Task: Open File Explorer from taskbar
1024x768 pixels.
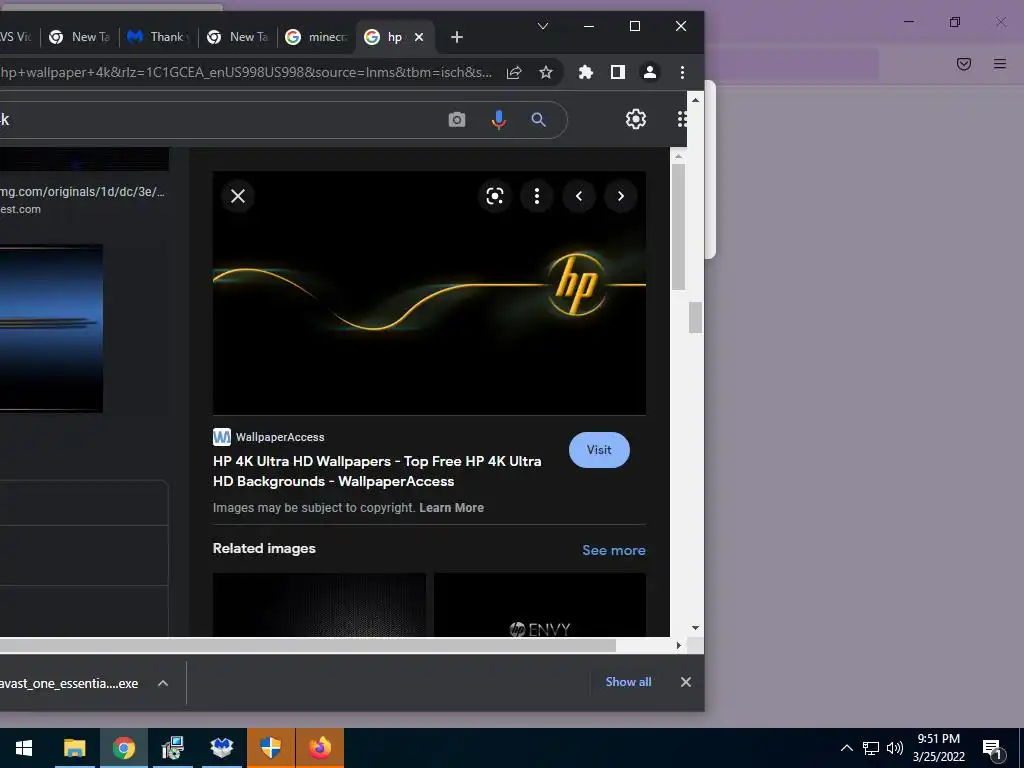Action: click(x=74, y=748)
